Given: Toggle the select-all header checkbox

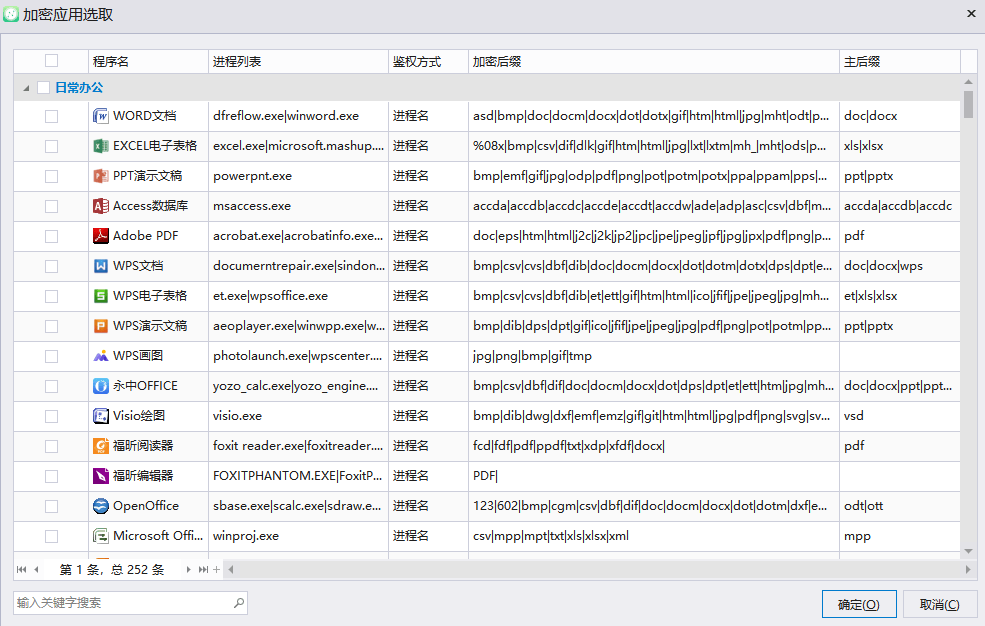Looking at the screenshot, I should click(52, 61).
